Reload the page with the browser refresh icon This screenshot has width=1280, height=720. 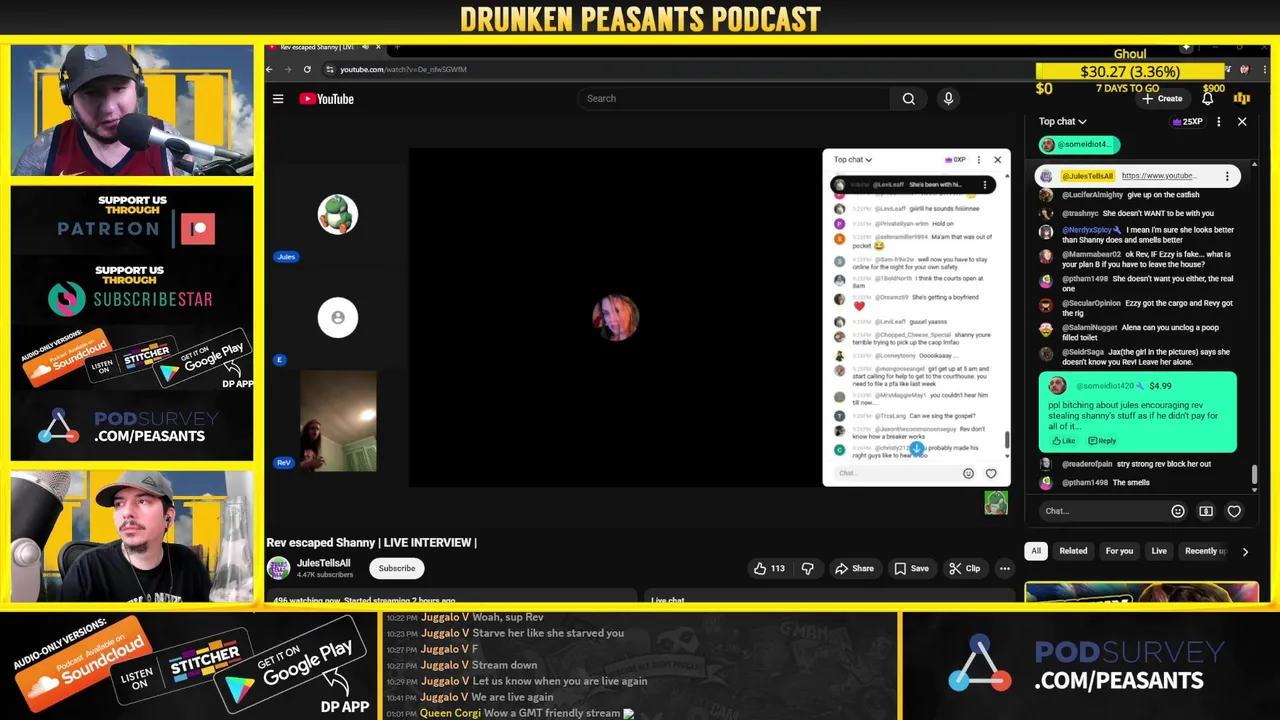(307, 69)
